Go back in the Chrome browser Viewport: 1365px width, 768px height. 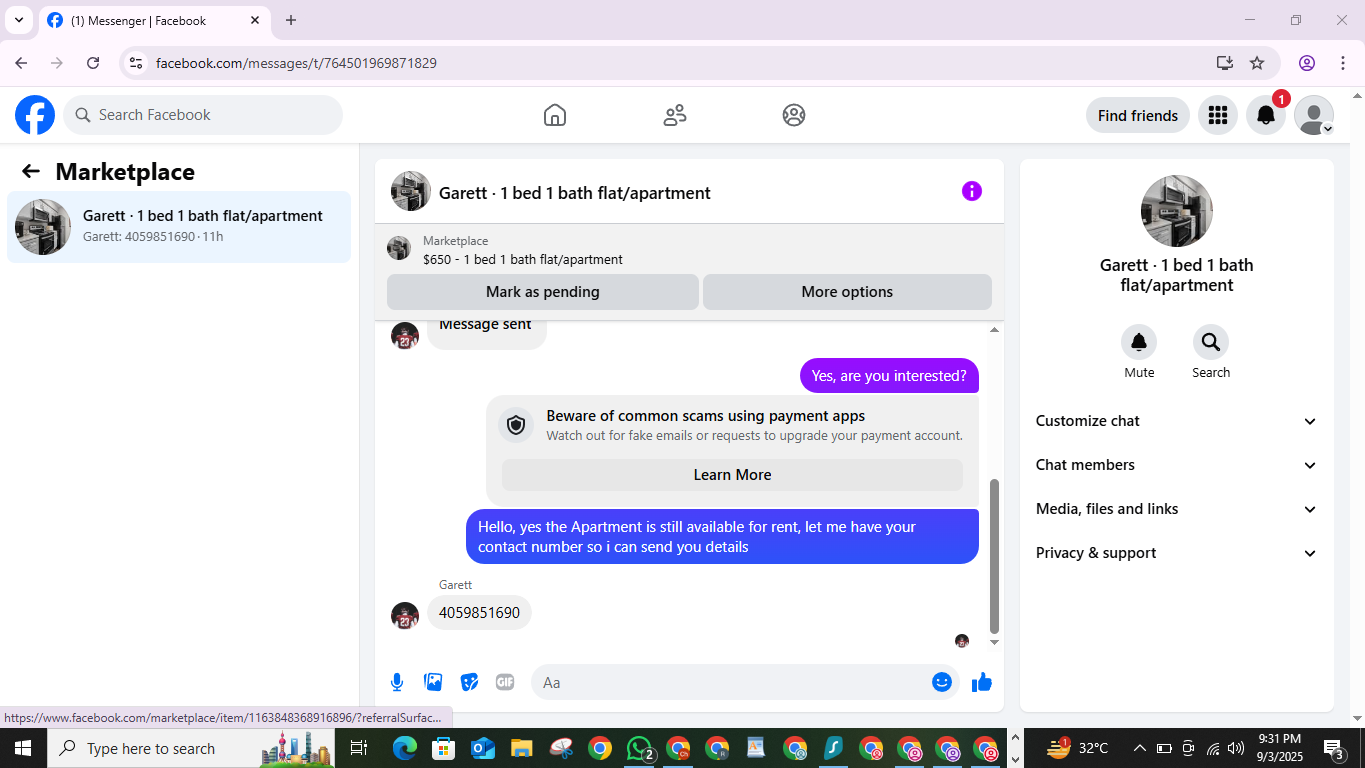point(21,63)
